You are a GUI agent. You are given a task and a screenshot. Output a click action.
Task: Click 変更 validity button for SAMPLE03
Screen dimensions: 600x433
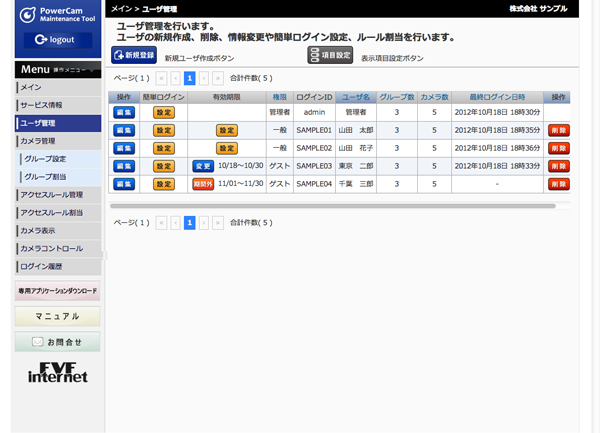point(202,166)
